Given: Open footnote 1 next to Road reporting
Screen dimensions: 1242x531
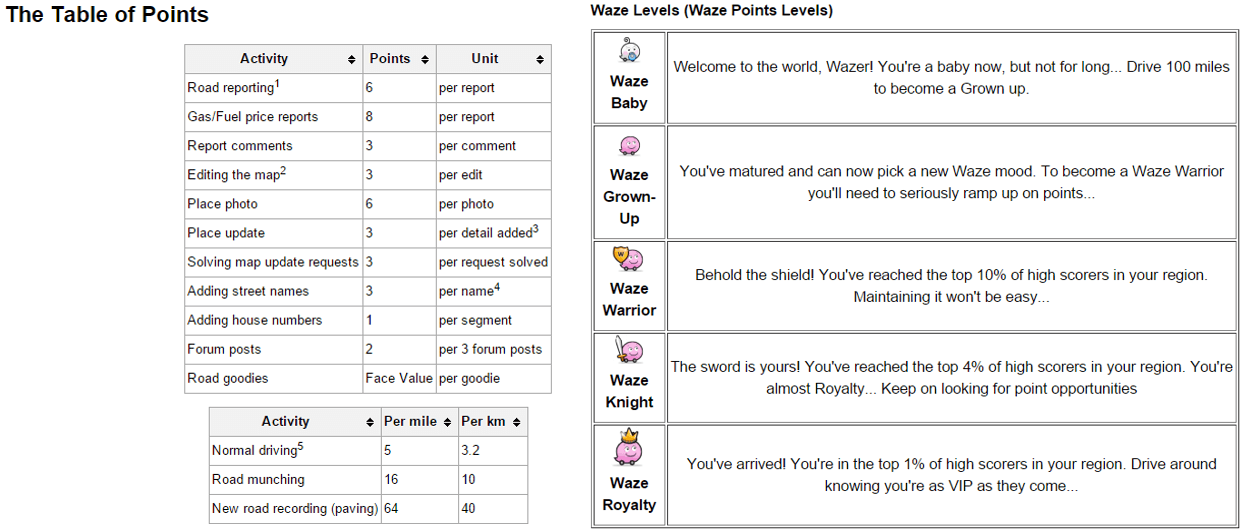Looking at the screenshot, I should (x=277, y=84).
